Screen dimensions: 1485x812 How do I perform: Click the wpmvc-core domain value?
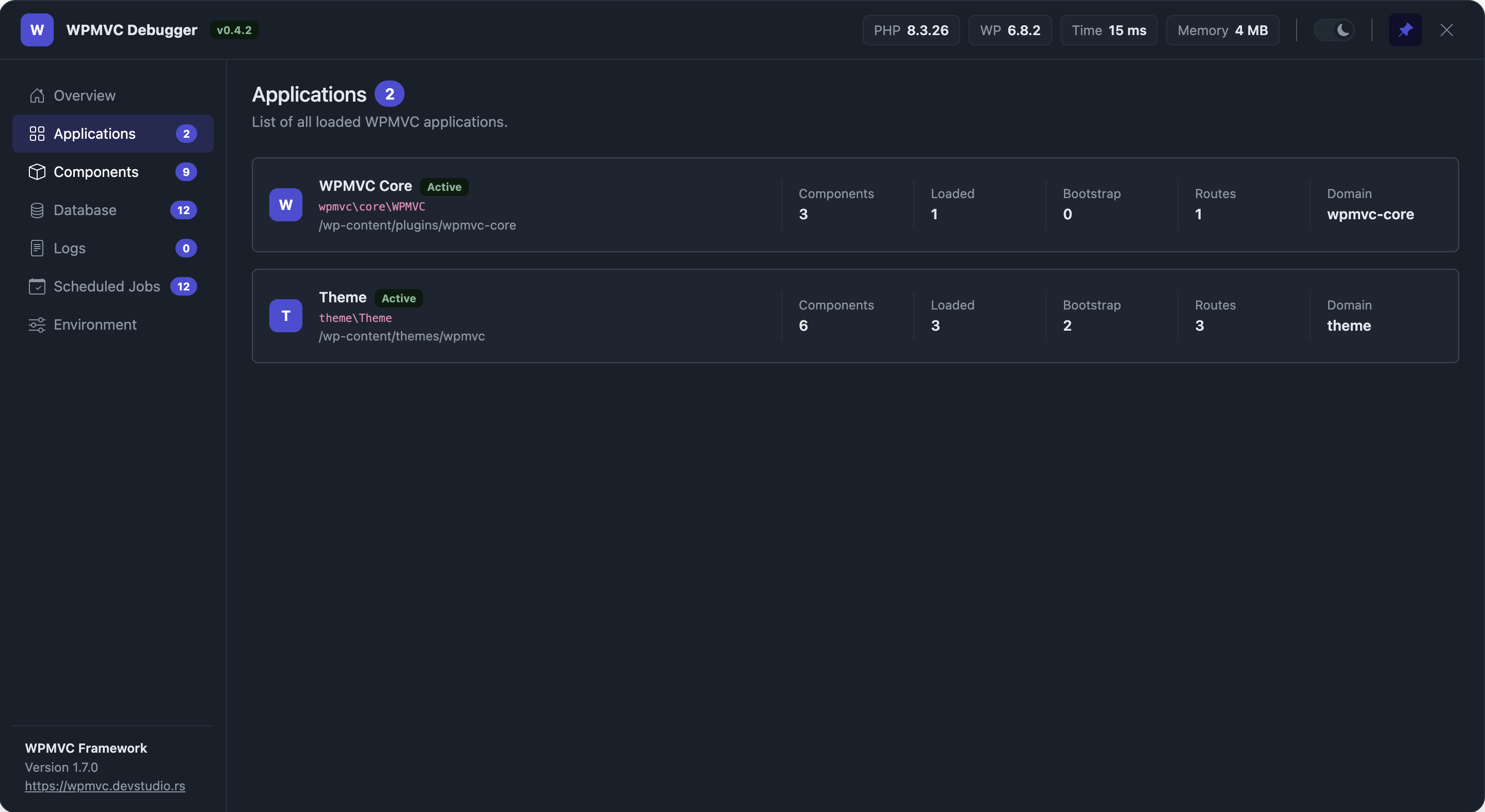(x=1370, y=215)
